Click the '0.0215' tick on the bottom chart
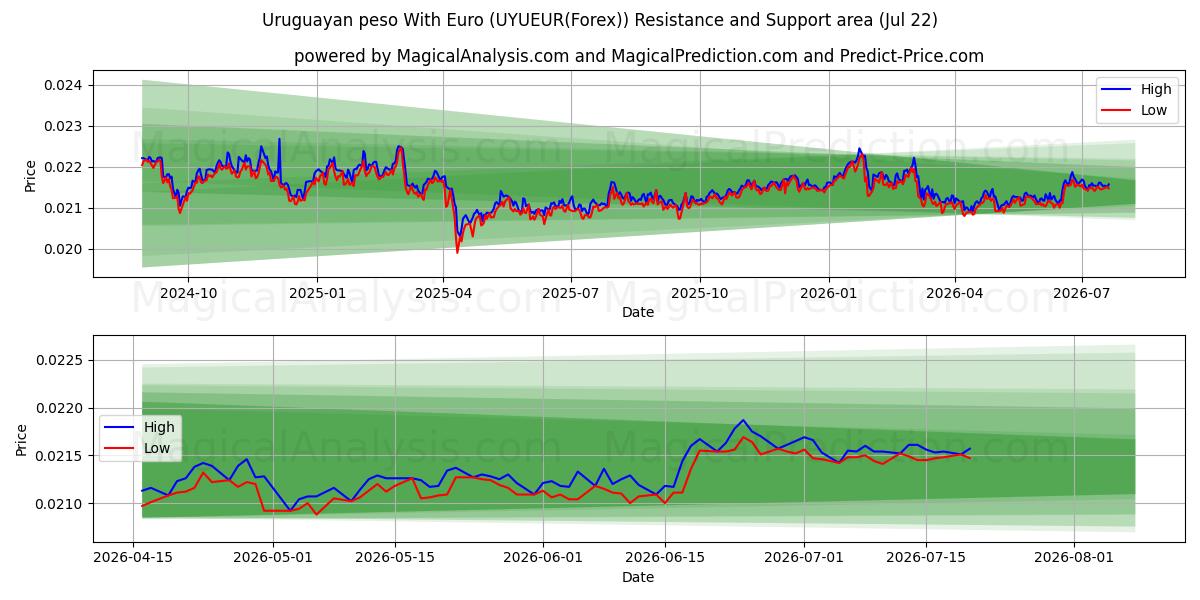The image size is (1200, 600). click(x=60, y=456)
